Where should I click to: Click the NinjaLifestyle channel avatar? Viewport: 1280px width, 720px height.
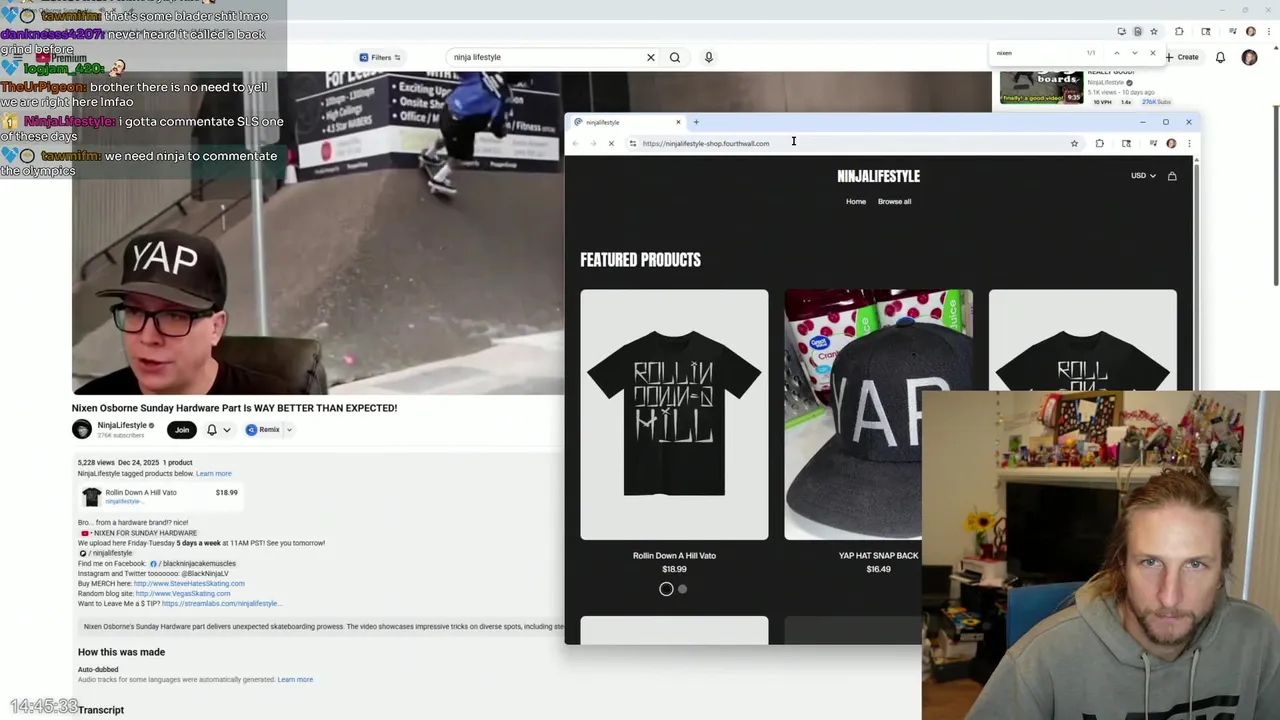click(82, 429)
